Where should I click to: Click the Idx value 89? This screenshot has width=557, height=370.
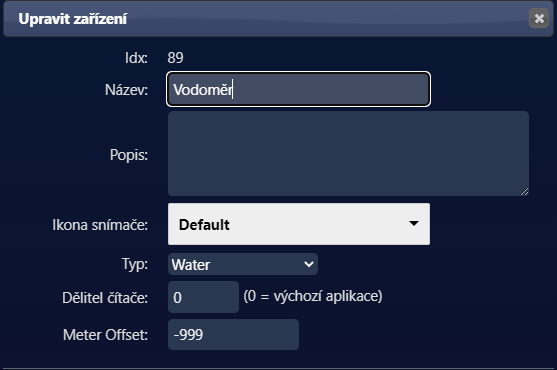[175, 58]
